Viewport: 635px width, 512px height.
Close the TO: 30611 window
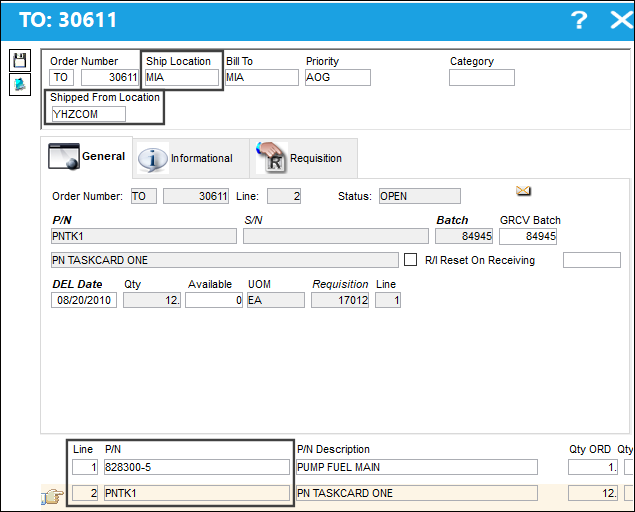(621, 19)
